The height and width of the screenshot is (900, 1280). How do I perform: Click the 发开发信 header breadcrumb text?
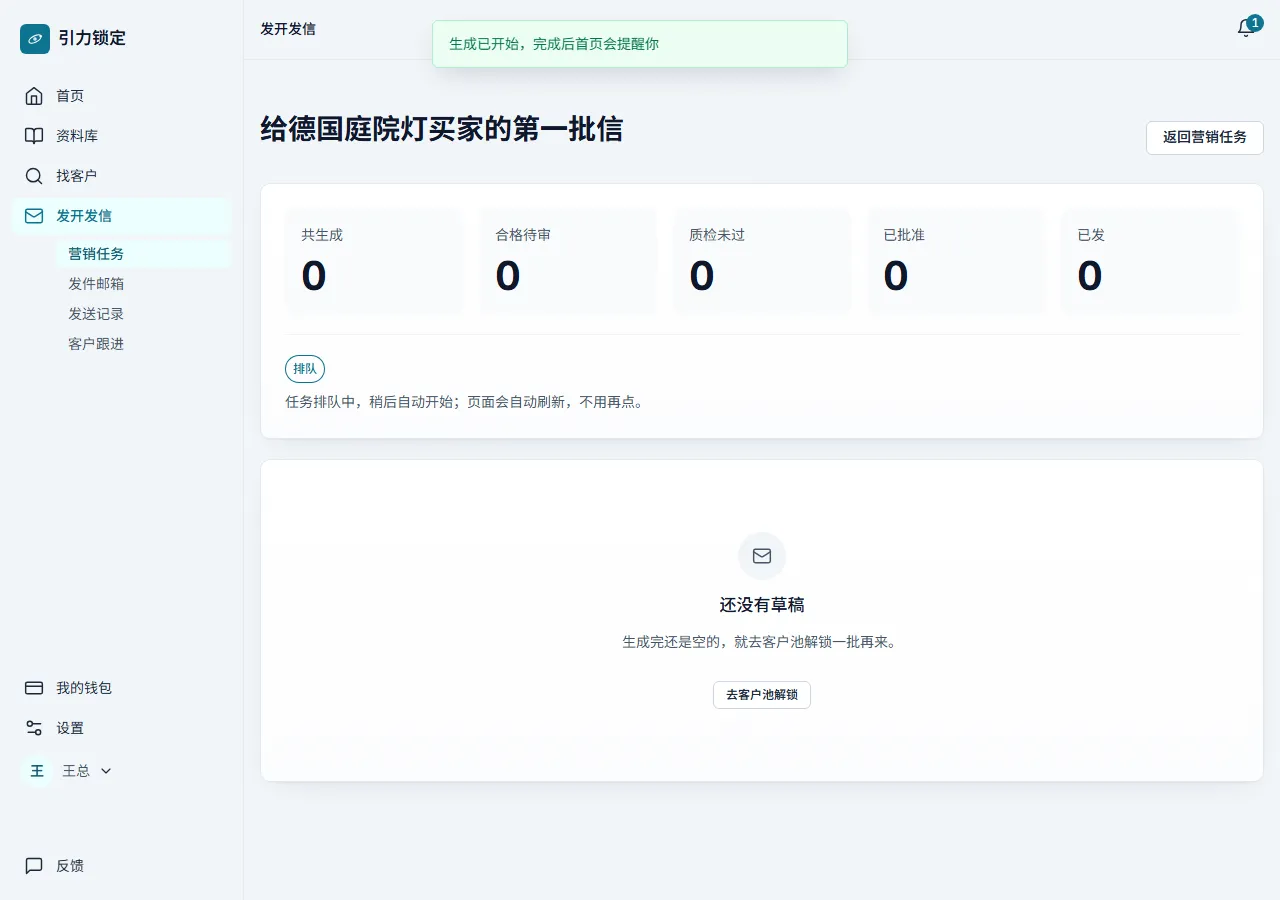(x=288, y=29)
